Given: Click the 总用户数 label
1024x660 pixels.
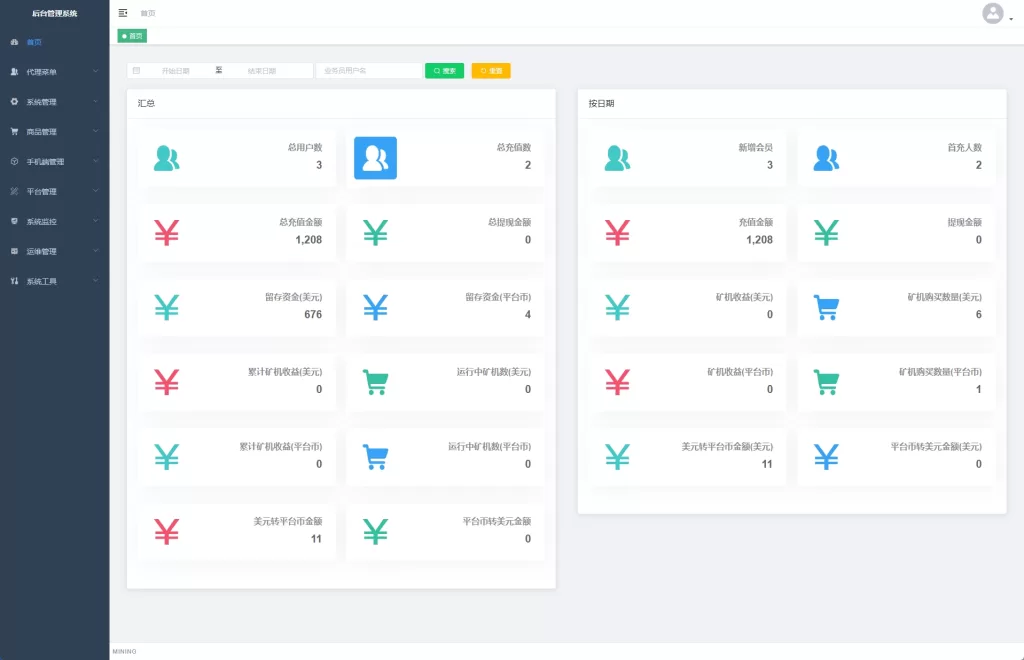Looking at the screenshot, I should pyautogui.click(x=305, y=148).
